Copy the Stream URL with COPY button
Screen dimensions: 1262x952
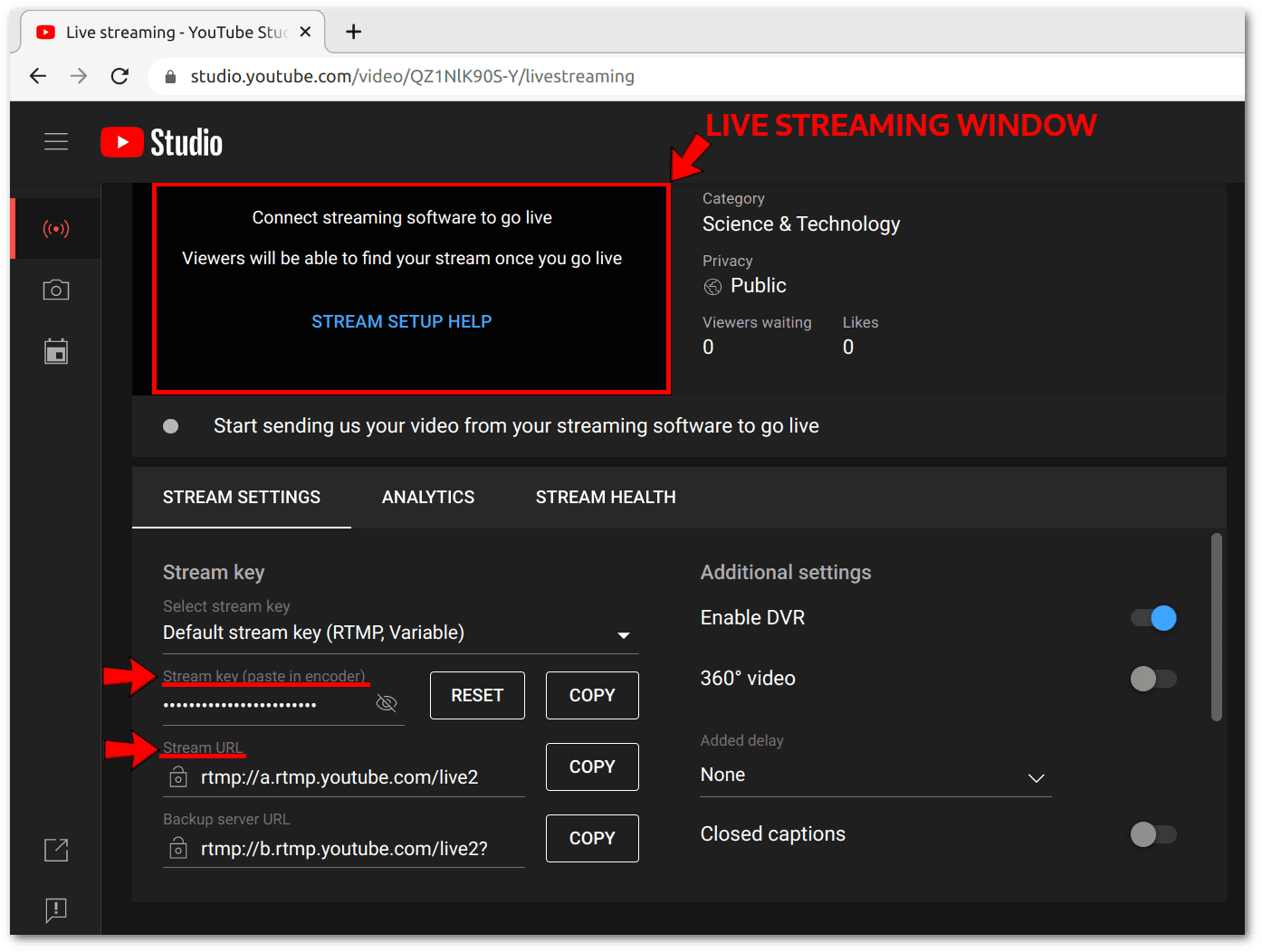(x=592, y=766)
